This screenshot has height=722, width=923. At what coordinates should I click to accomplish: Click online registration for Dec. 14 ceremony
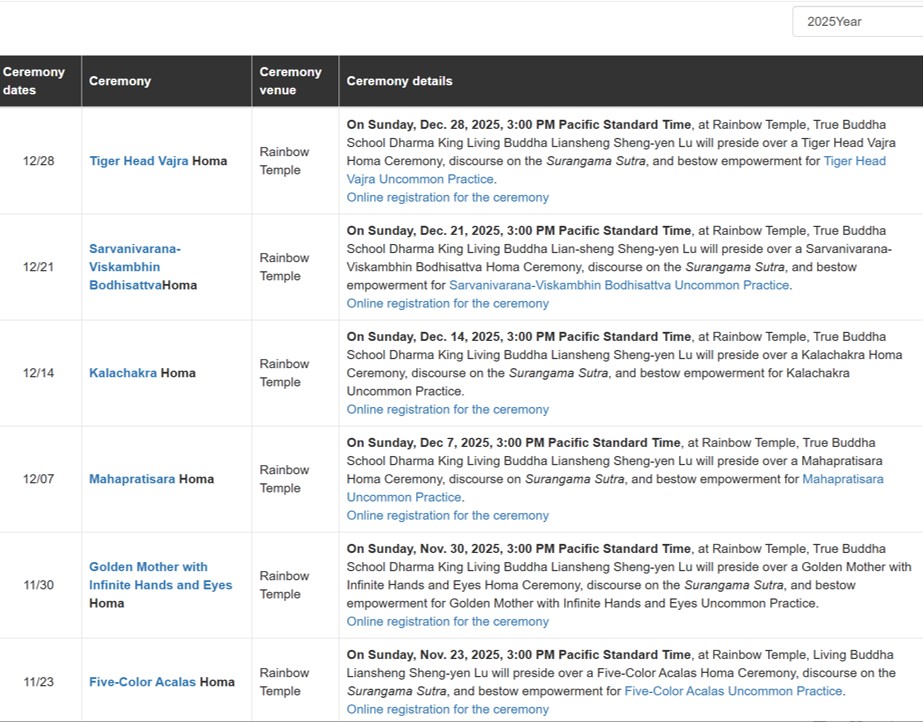coord(447,409)
